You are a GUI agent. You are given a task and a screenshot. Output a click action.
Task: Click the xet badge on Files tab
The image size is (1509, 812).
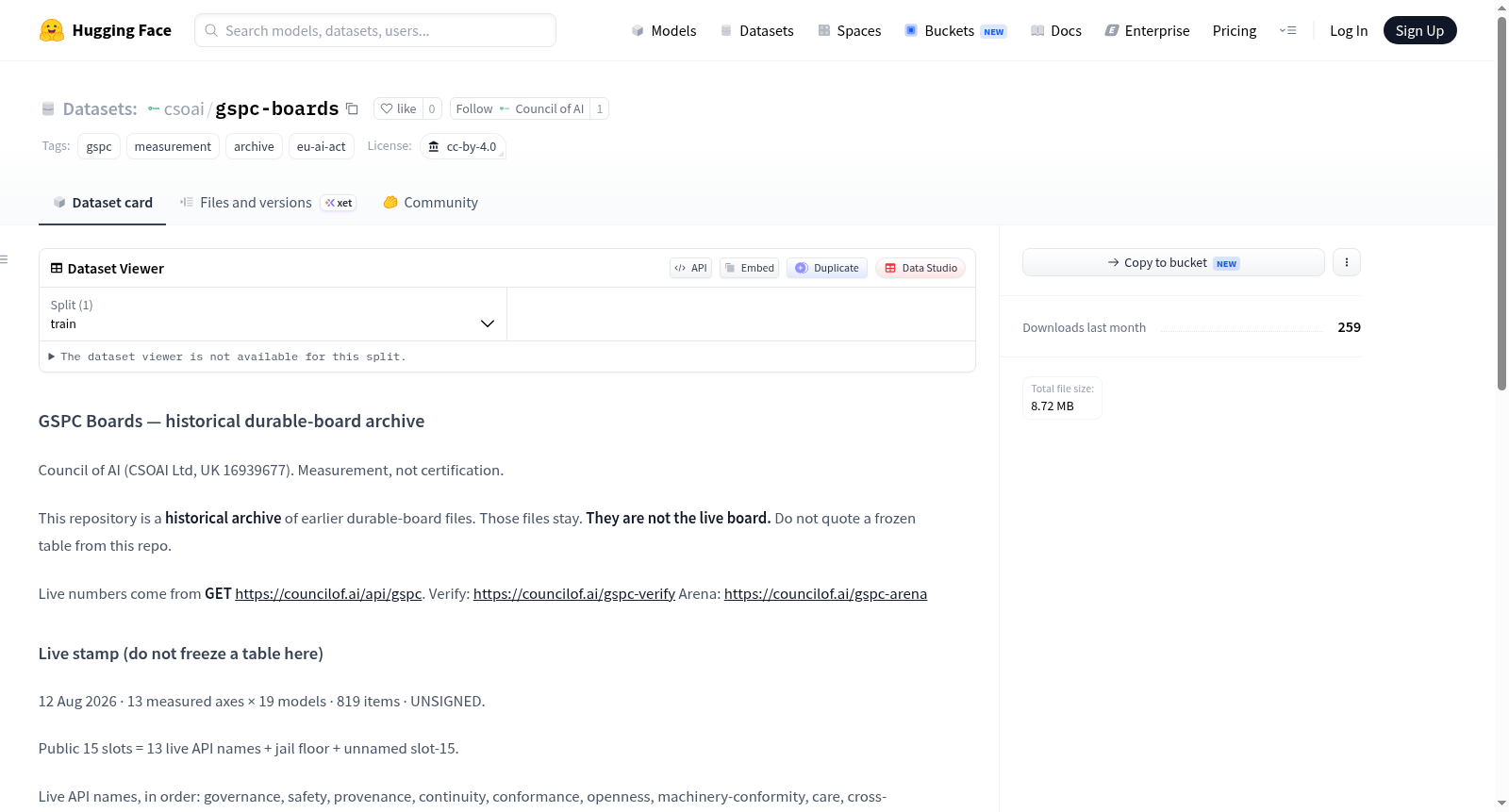point(339,203)
